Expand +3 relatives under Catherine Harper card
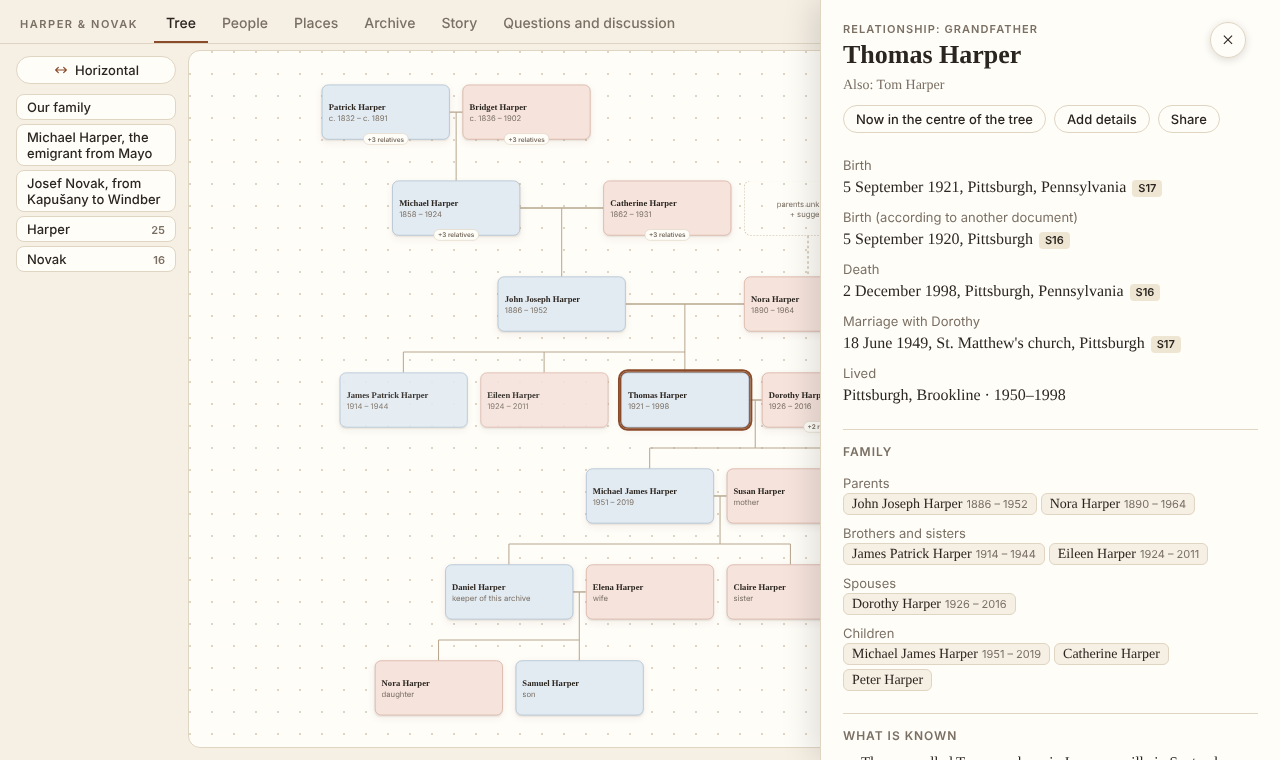Image resolution: width=1280 pixels, height=760 pixels. (667, 235)
